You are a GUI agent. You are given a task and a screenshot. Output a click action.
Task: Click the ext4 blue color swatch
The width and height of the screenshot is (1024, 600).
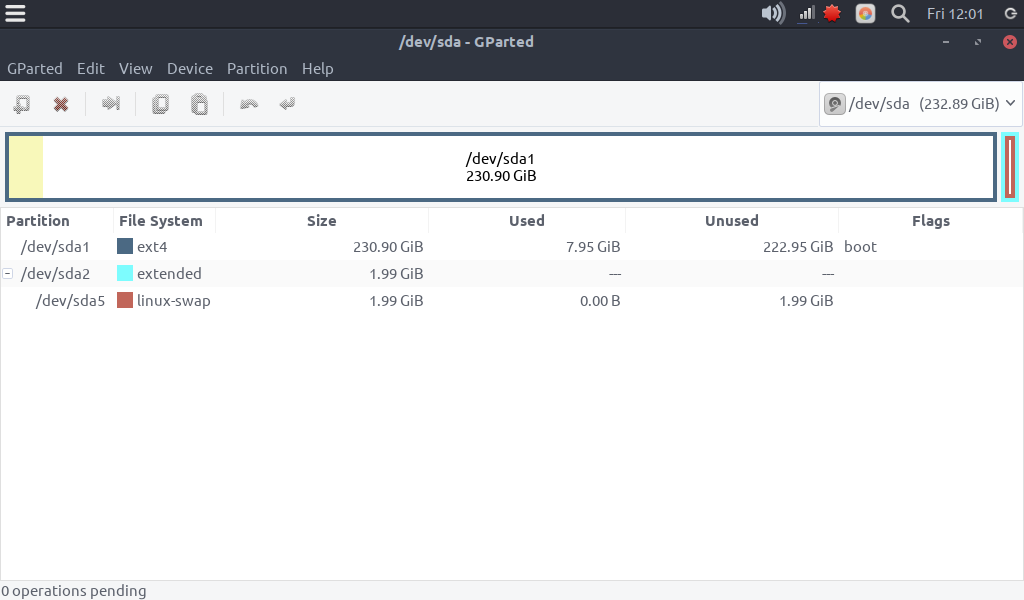coord(125,246)
